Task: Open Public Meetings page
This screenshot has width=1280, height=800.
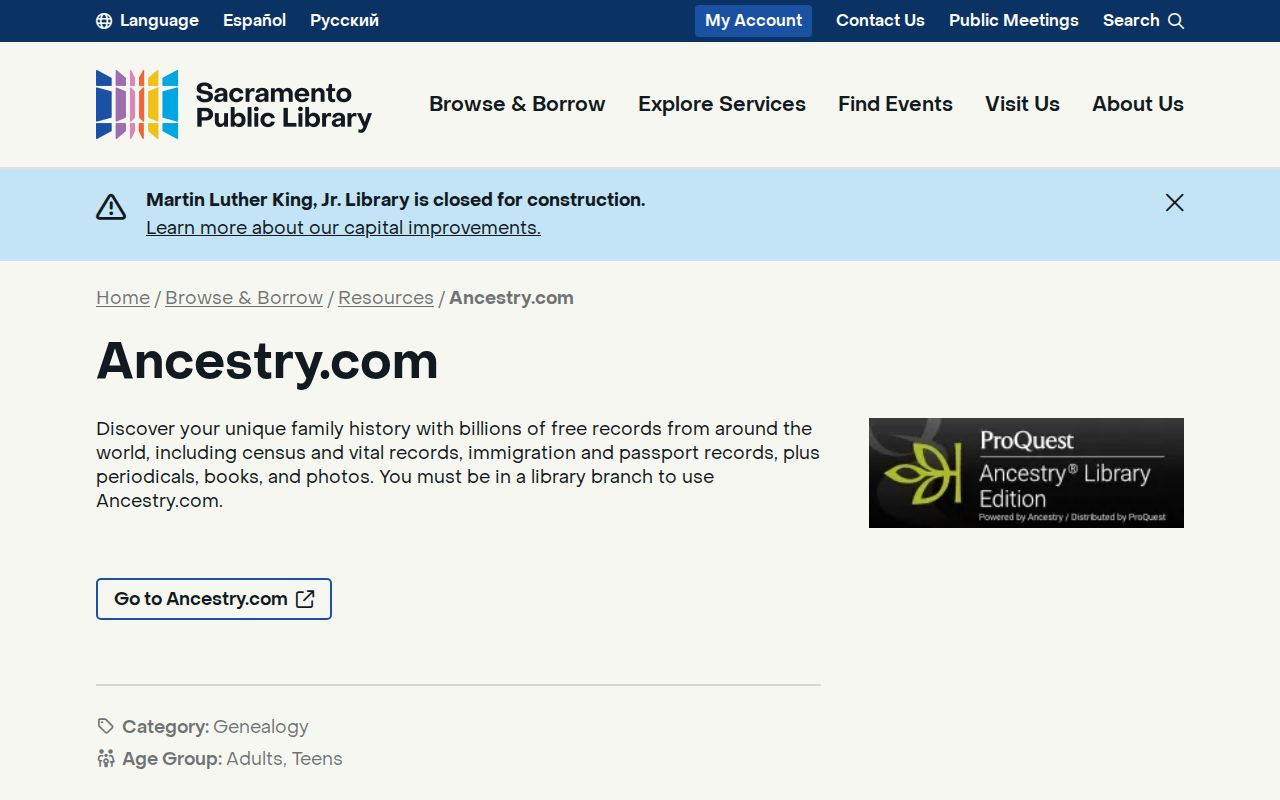Action: coord(1014,21)
